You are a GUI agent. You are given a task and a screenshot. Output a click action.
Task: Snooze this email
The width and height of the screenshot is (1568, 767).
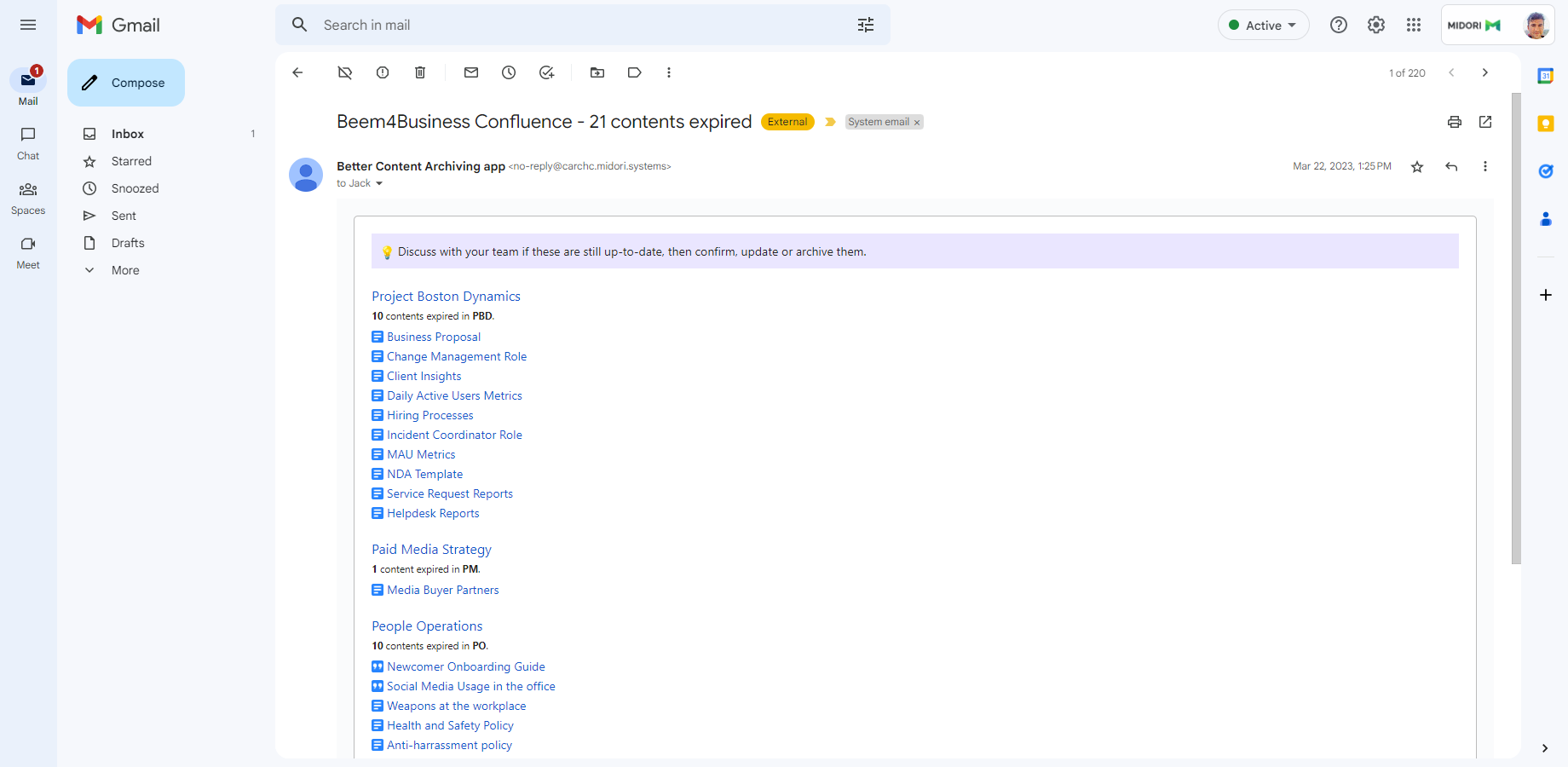[509, 72]
